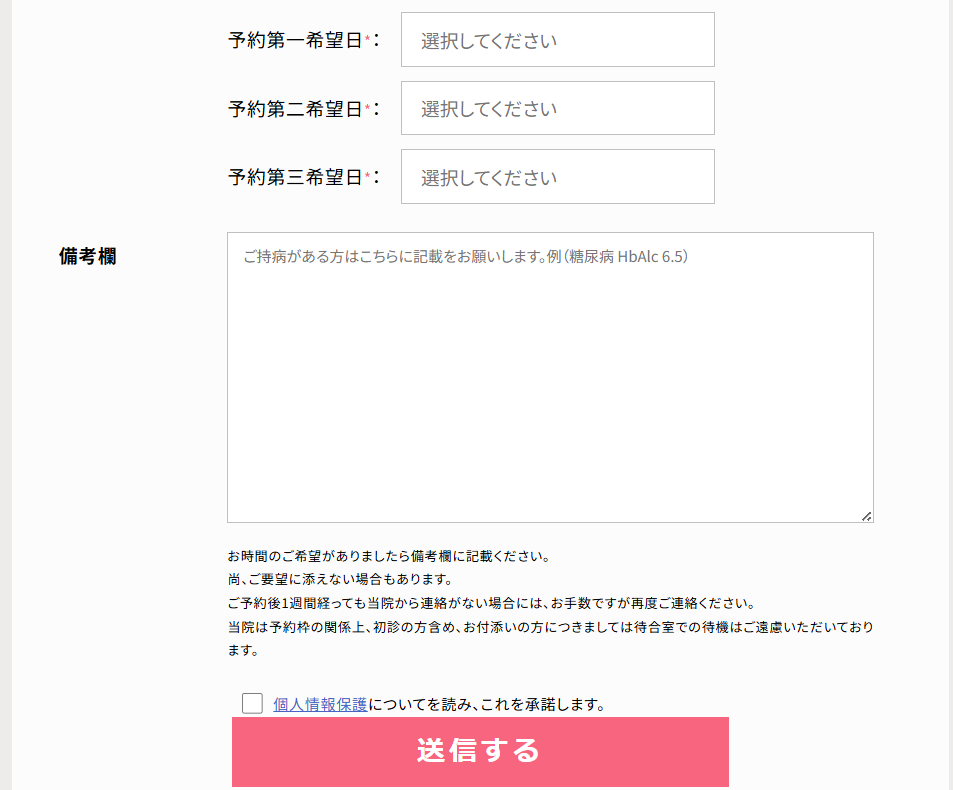Grab the textarea resize handle corner
953x790 pixels.
[x=867, y=517]
